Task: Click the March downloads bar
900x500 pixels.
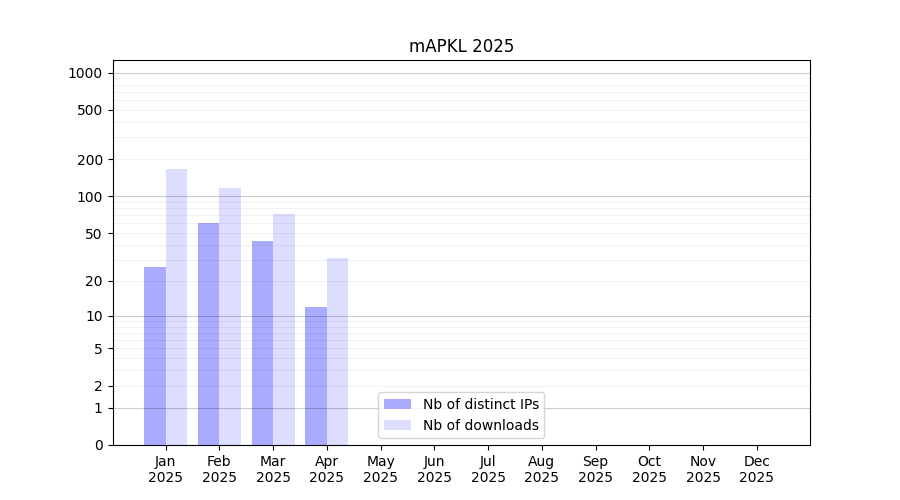Action: pos(284,329)
